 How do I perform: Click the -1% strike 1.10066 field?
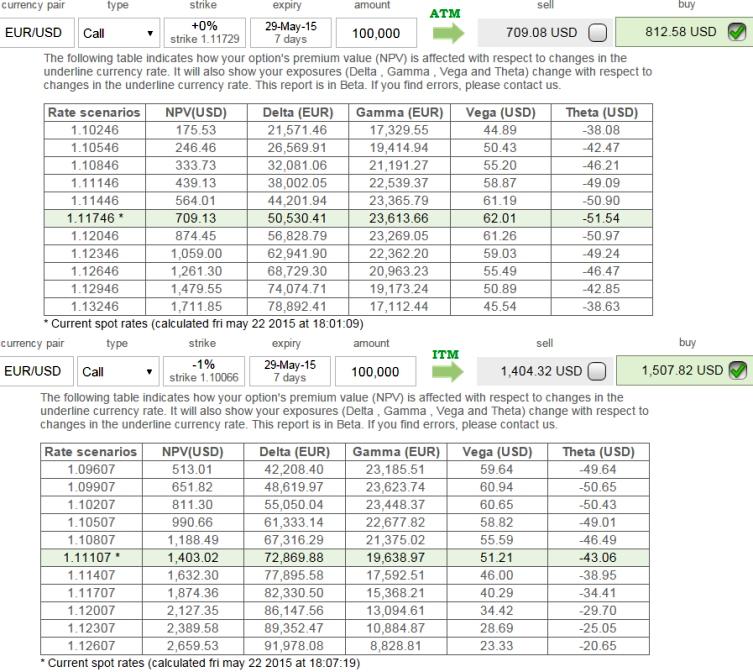[x=204, y=371]
